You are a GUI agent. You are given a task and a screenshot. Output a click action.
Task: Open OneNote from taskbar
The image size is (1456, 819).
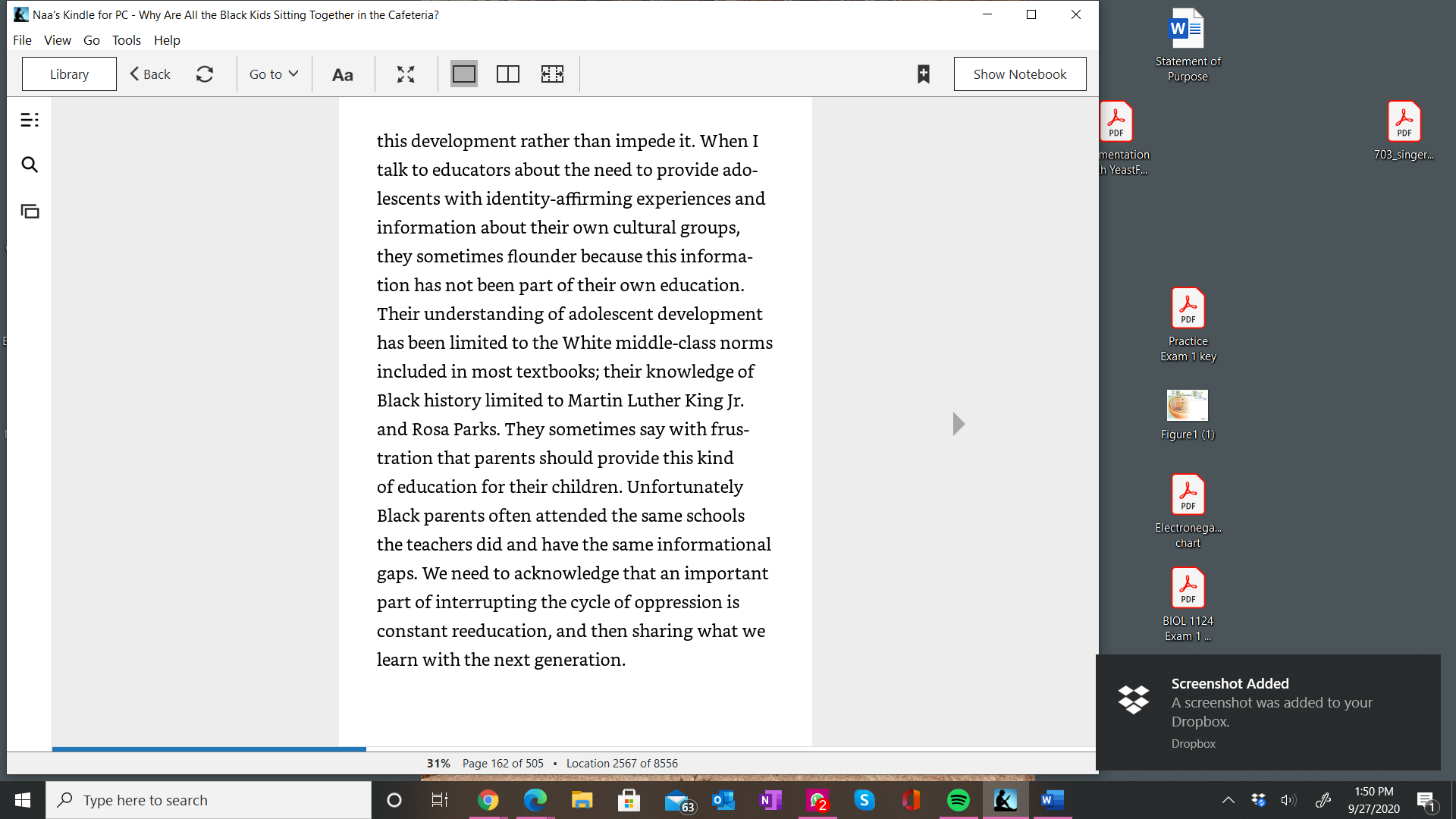point(770,800)
